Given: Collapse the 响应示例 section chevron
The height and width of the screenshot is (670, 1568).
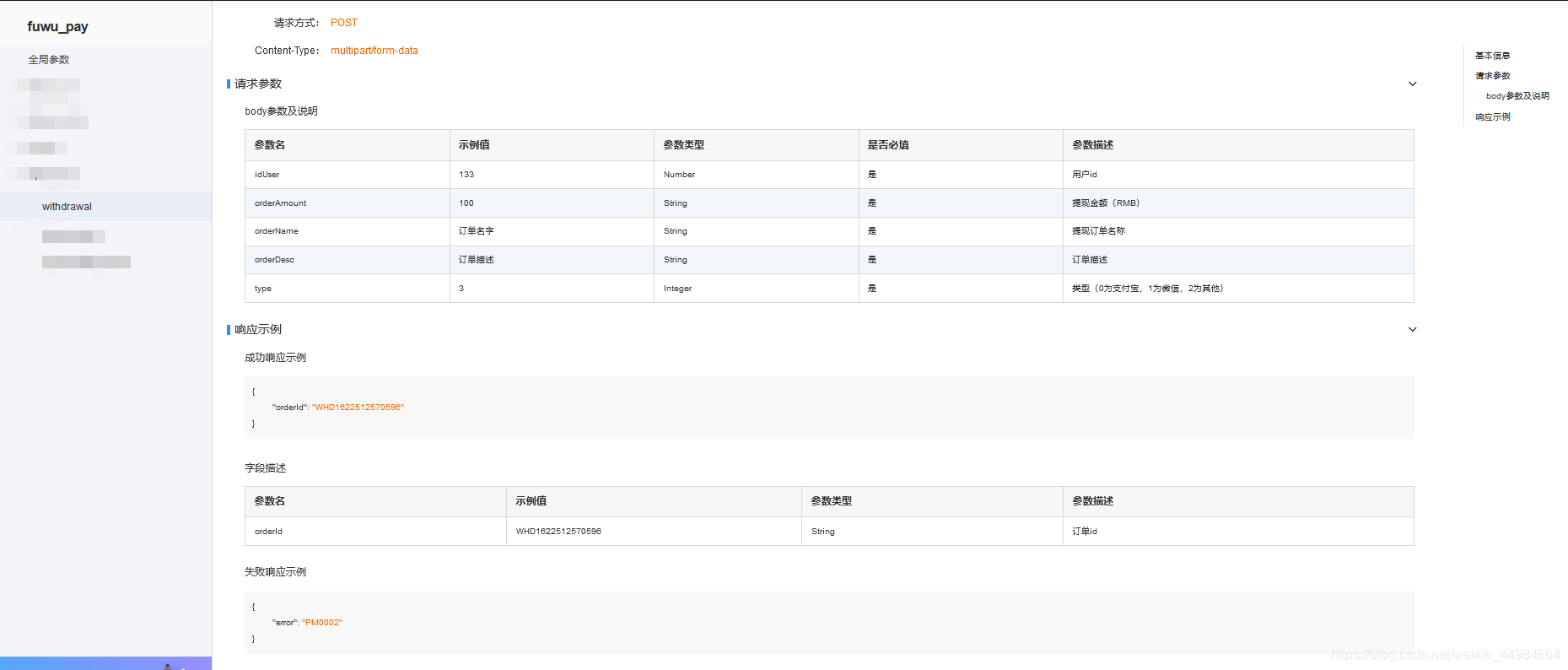Looking at the screenshot, I should coord(1412,329).
